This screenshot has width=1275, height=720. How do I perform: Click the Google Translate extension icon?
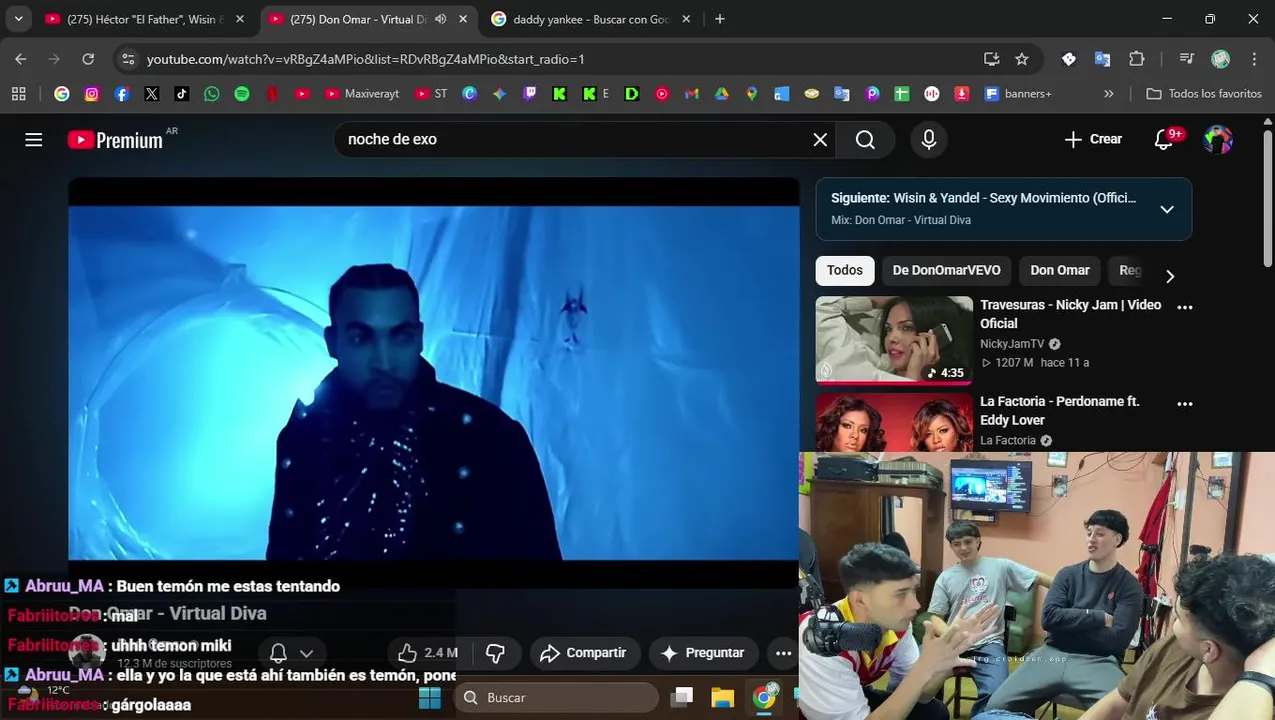[x=1103, y=59]
